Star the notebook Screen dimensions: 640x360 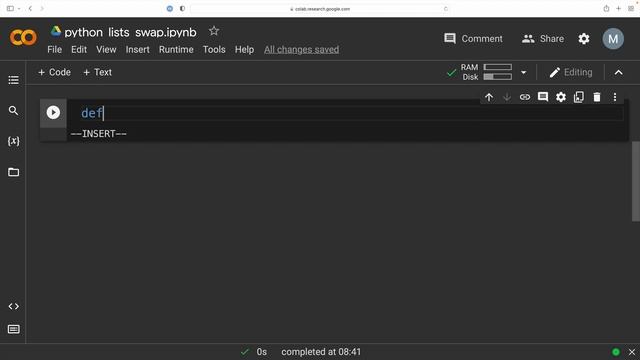[x=214, y=31]
